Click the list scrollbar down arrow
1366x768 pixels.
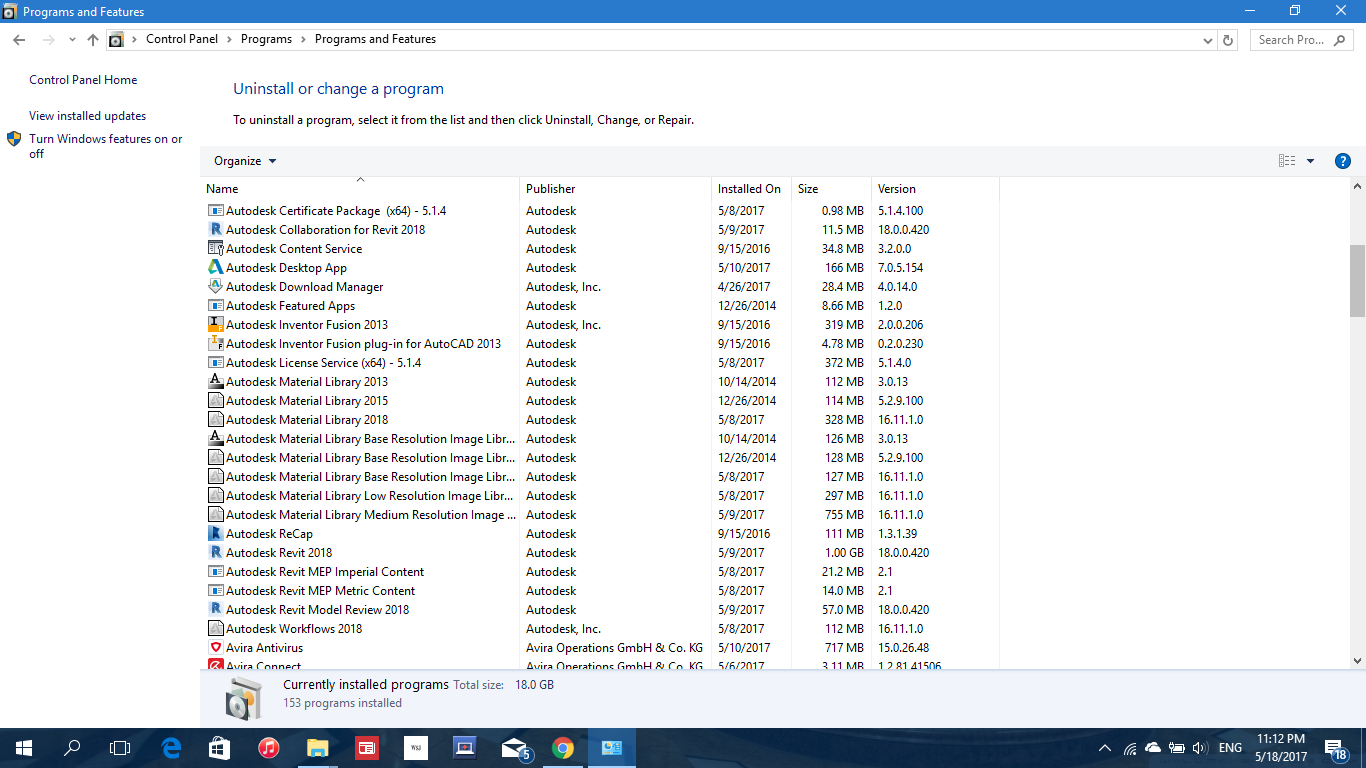[x=1357, y=660]
